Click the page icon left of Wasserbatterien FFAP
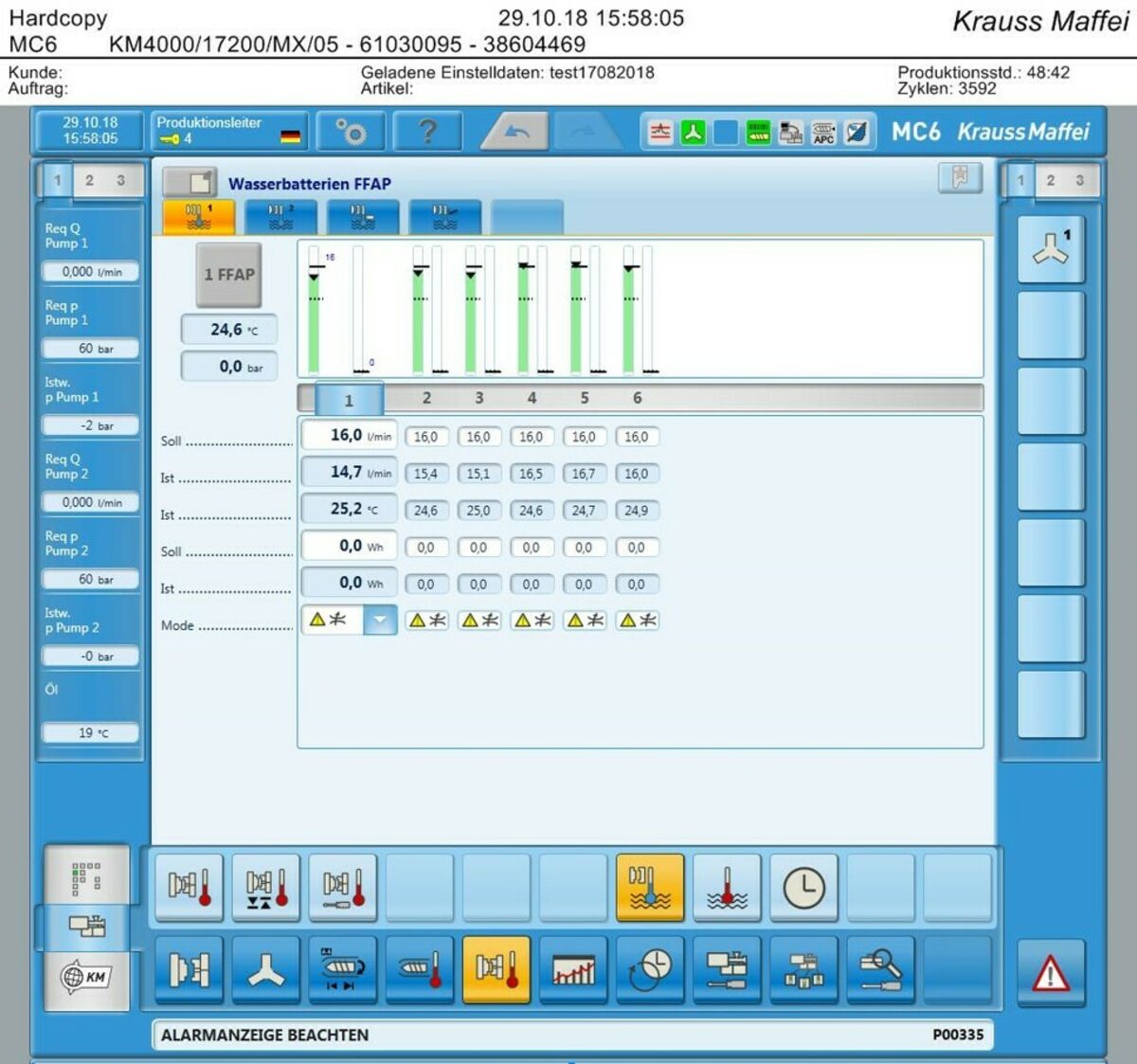The height and width of the screenshot is (1064, 1137). 189,182
